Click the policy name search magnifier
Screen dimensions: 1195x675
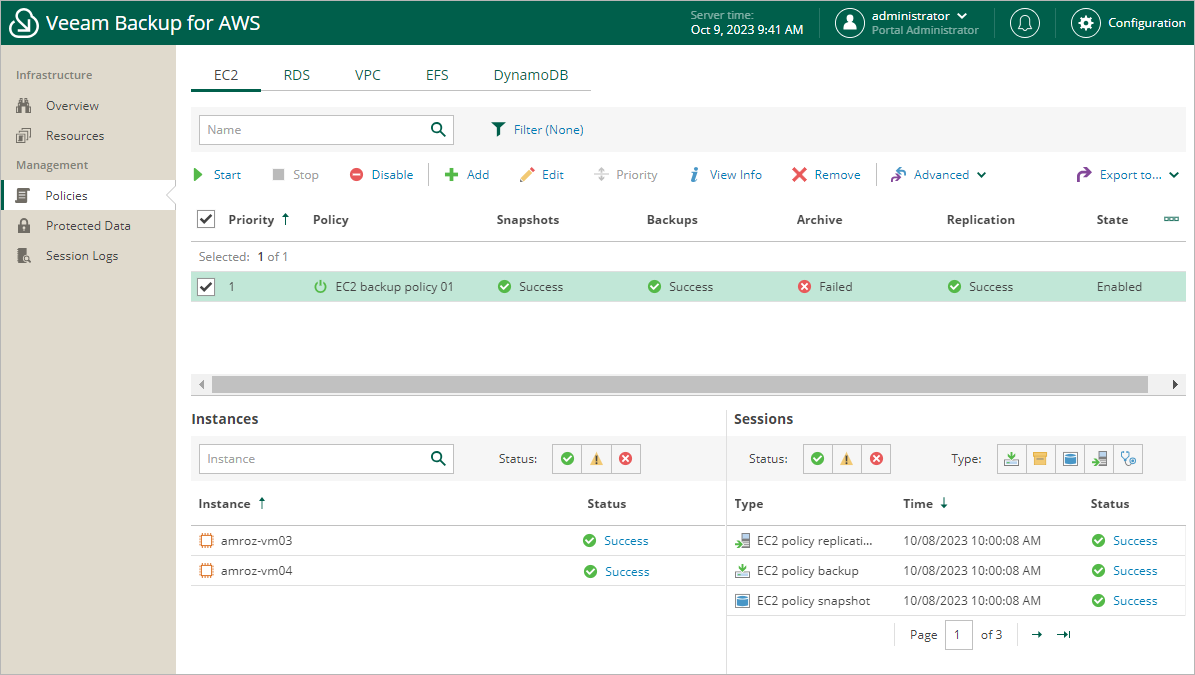point(438,130)
